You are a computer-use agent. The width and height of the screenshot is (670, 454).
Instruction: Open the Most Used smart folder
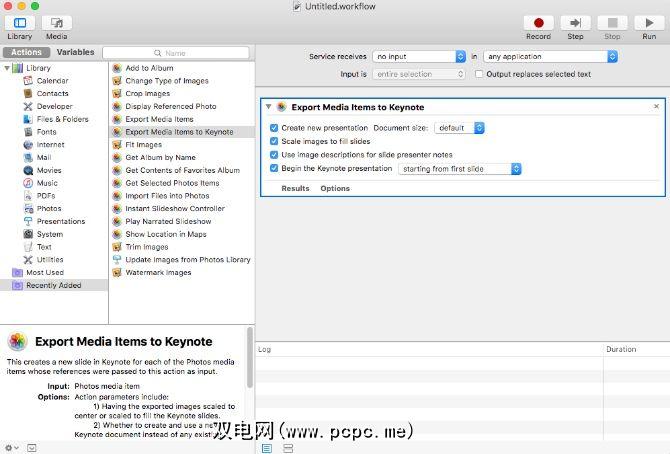pyautogui.click(x=44, y=273)
